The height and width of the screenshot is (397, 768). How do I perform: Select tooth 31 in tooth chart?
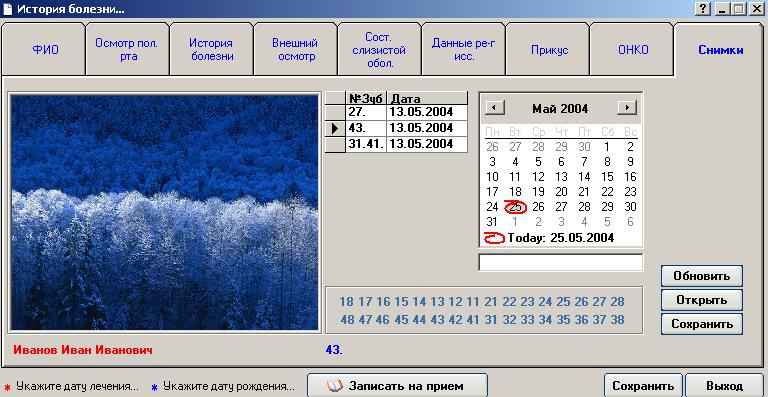coord(491,320)
